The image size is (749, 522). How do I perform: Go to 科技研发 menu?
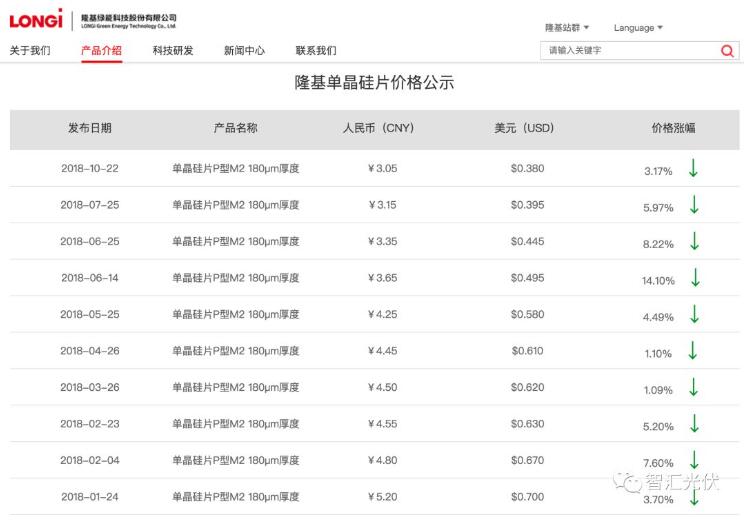[x=173, y=51]
